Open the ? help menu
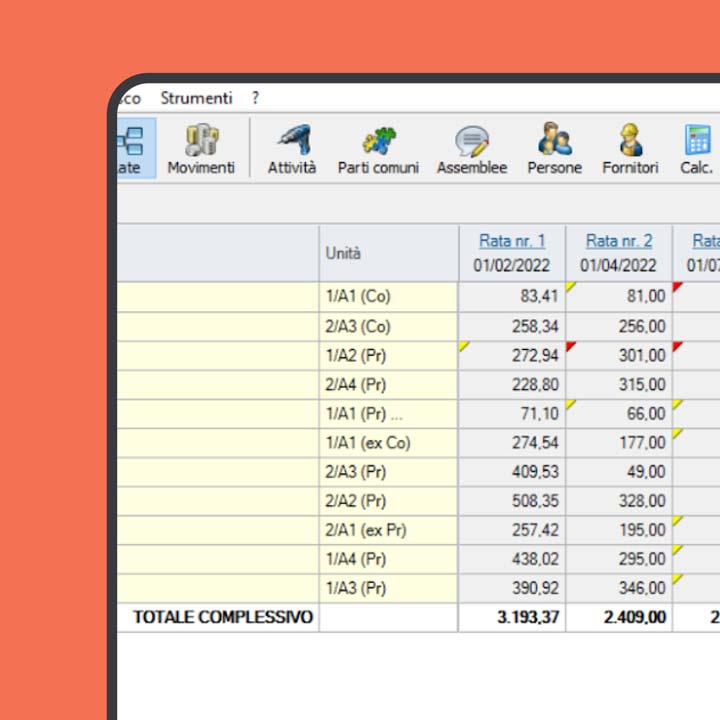 (255, 98)
